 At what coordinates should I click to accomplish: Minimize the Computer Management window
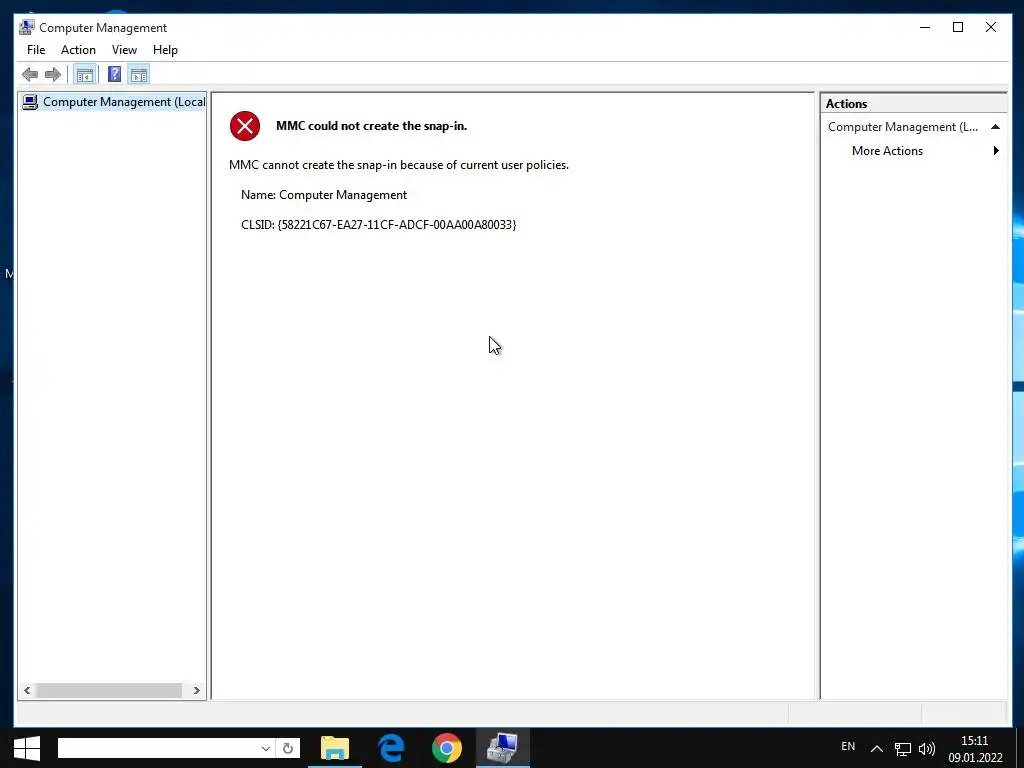point(925,27)
